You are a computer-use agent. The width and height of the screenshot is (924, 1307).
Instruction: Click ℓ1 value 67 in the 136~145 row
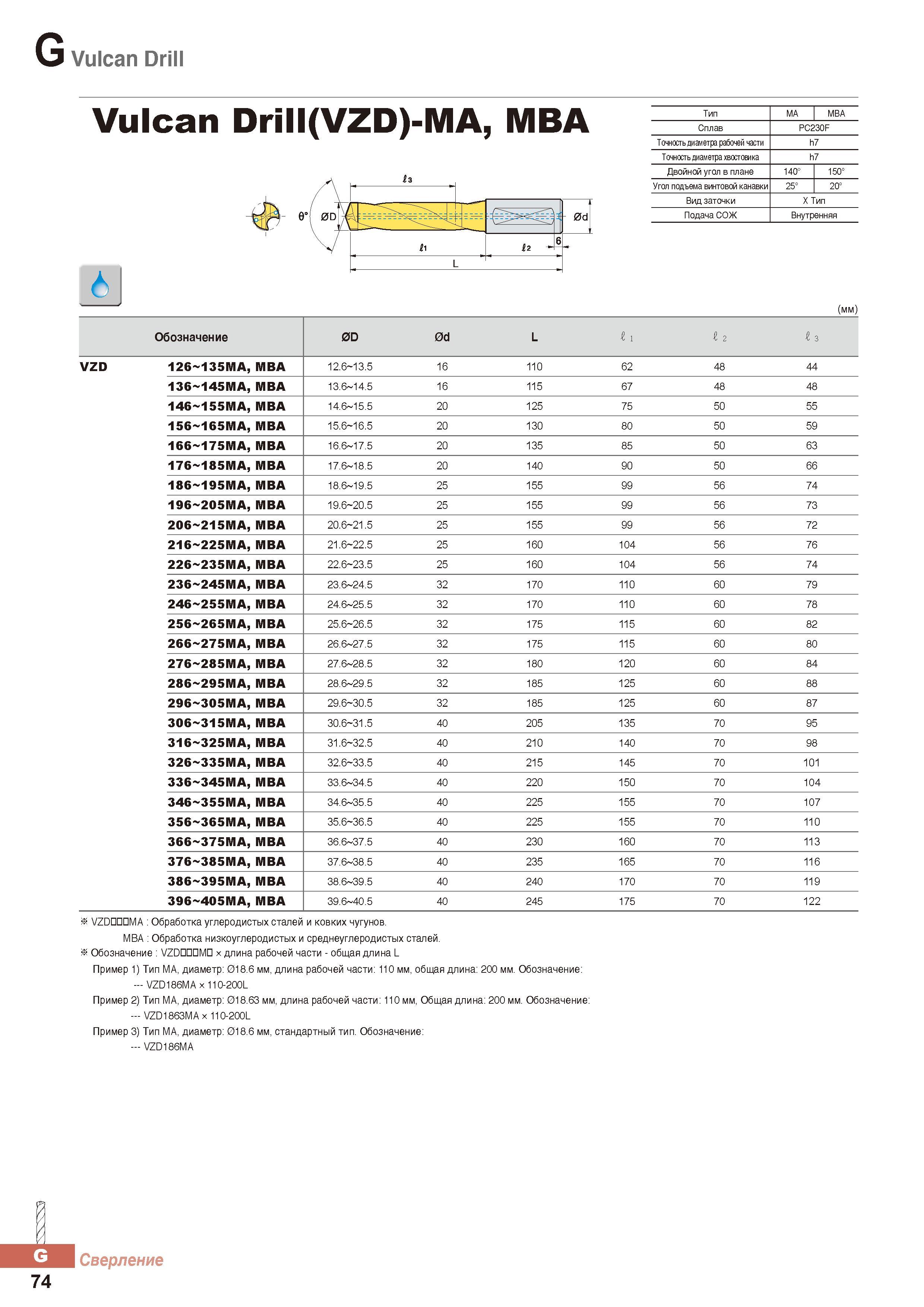click(627, 386)
